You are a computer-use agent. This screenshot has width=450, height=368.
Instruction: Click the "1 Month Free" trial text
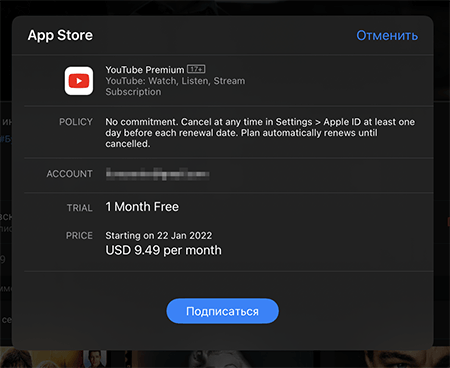142,207
